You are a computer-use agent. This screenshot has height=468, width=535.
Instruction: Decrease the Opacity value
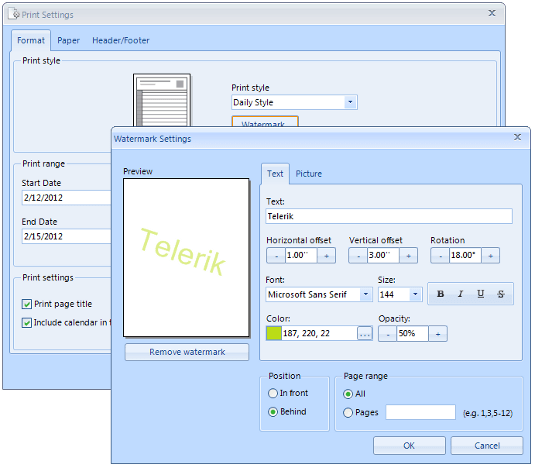(x=388, y=334)
